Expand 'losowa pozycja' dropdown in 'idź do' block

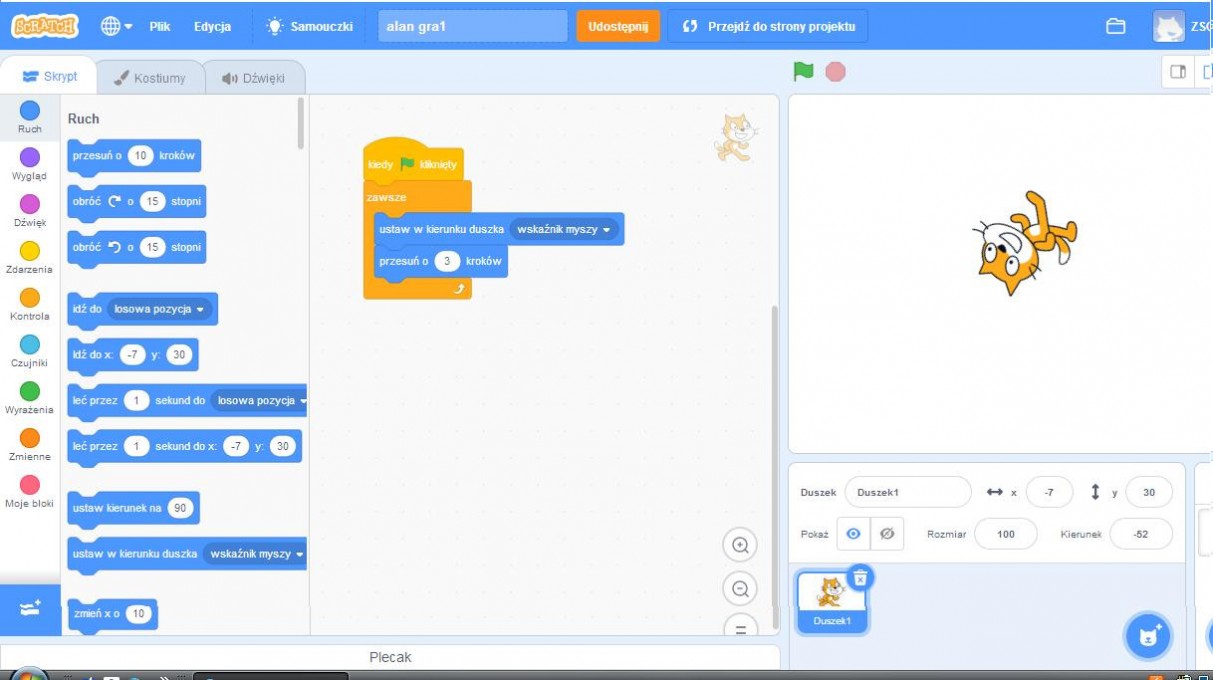pos(200,309)
